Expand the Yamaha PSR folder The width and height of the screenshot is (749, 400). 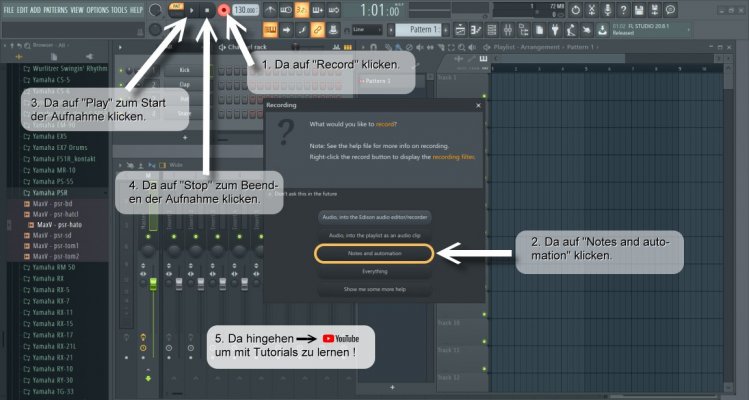(50, 193)
